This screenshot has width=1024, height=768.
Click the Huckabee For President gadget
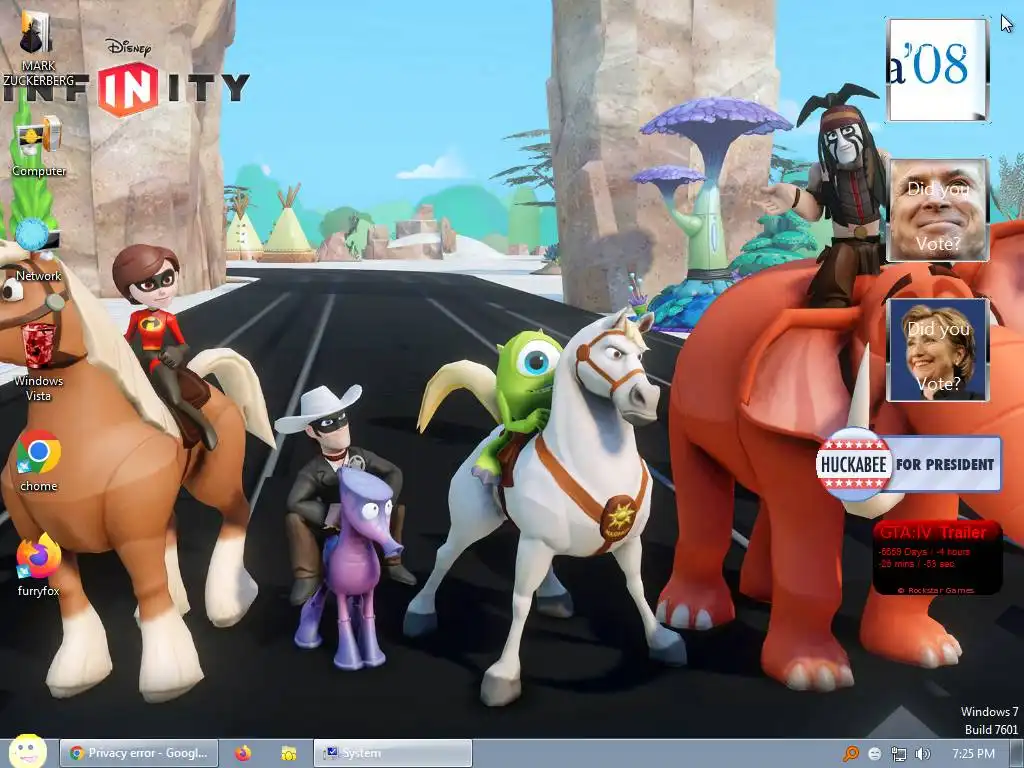coord(908,464)
